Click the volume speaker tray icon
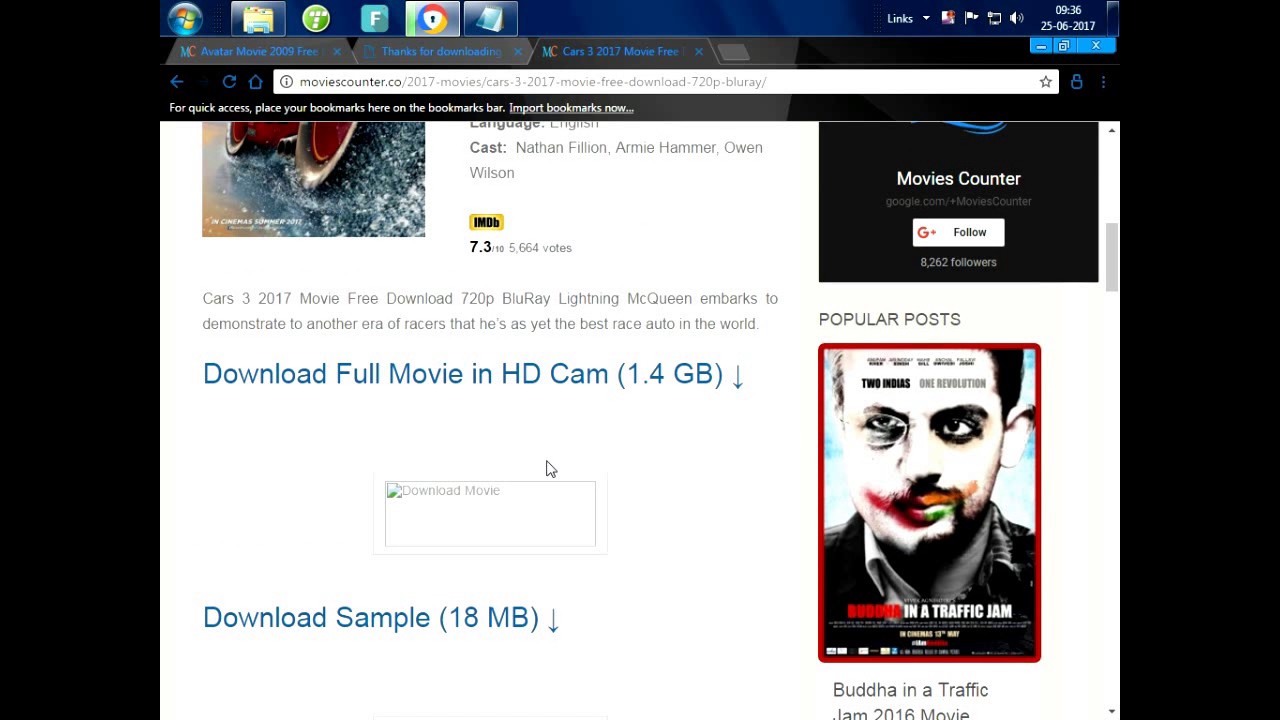1280x720 pixels. (x=1017, y=18)
